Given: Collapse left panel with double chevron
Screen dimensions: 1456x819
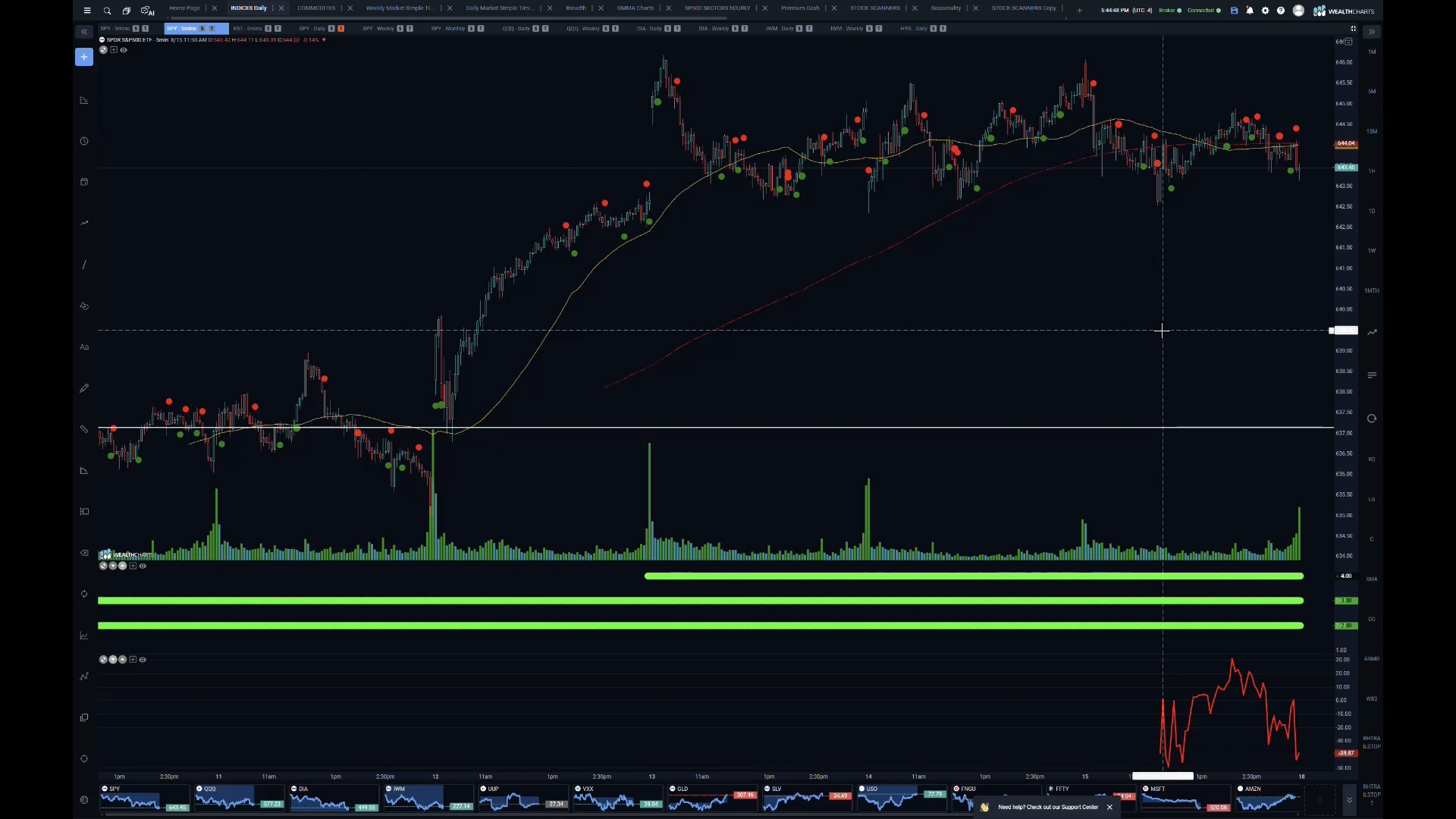Looking at the screenshot, I should click(x=84, y=32).
